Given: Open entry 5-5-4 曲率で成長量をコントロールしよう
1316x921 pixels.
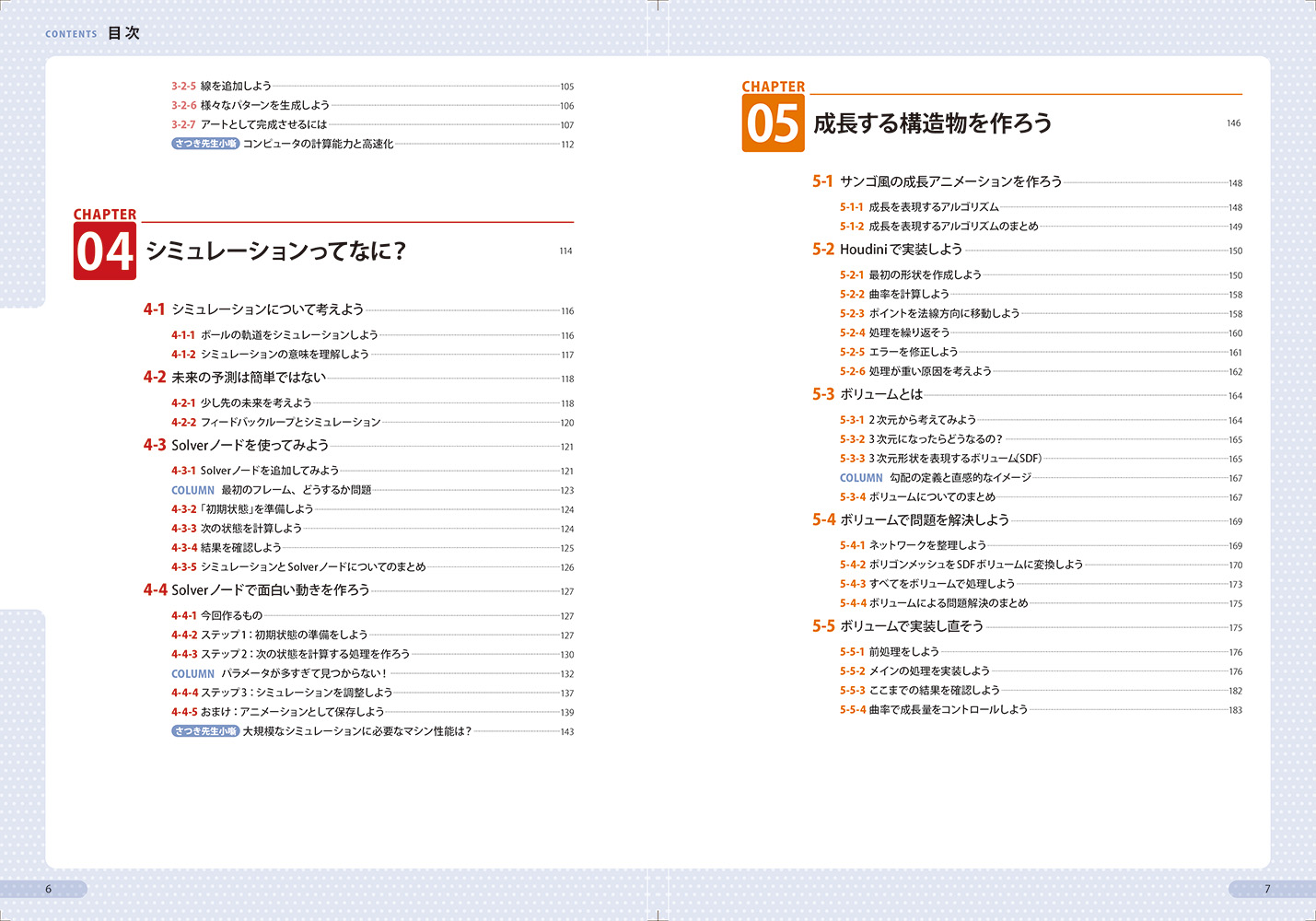Looking at the screenshot, I should (x=948, y=709).
